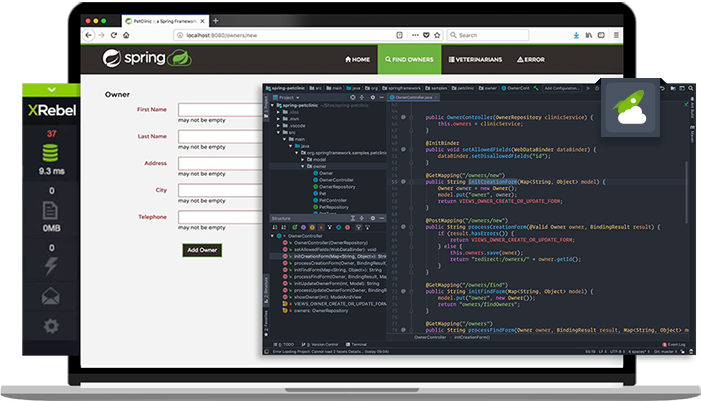Toggle the pink lambdas filter in Structure
Image resolution: width=701 pixels, height=401 pixels.
click(x=347, y=228)
